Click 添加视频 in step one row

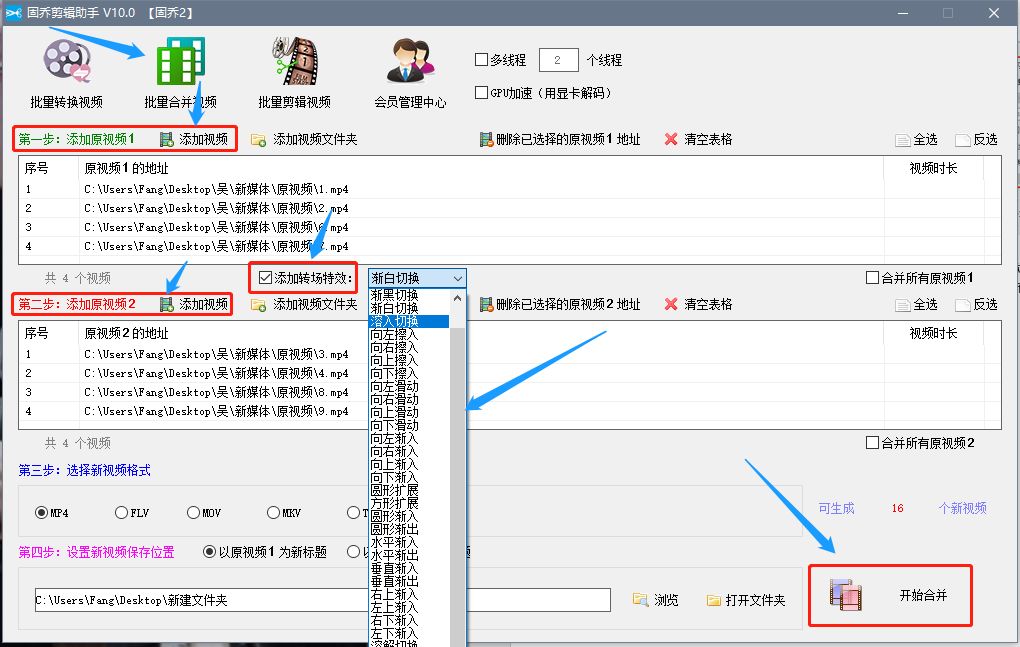click(x=195, y=139)
